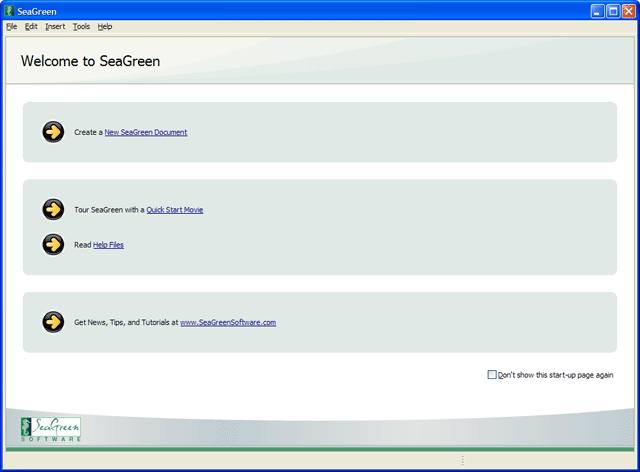Click the arrow icon beside Read Help Files
The height and width of the screenshot is (472, 640).
tap(53, 245)
